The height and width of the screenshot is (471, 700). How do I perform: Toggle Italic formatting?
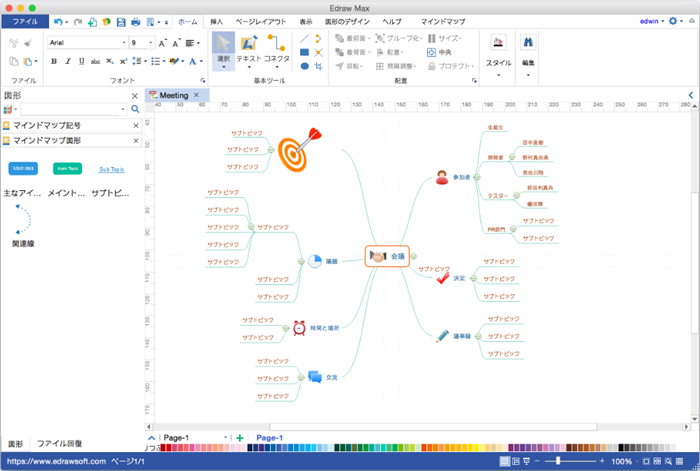(67, 62)
